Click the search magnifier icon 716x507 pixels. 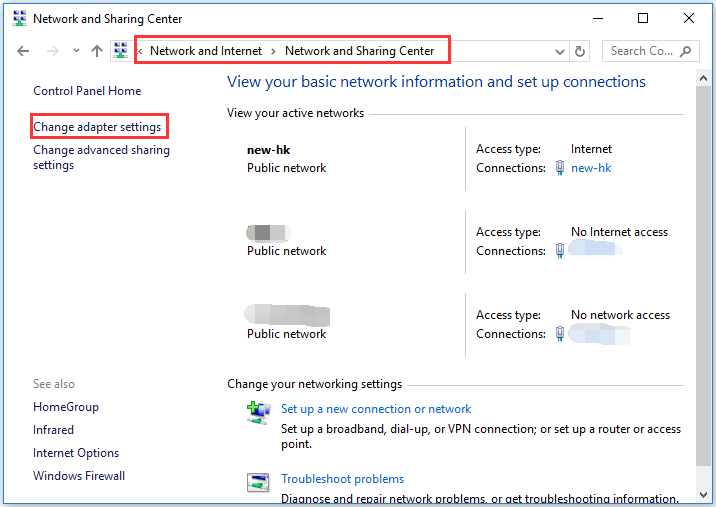coord(687,51)
